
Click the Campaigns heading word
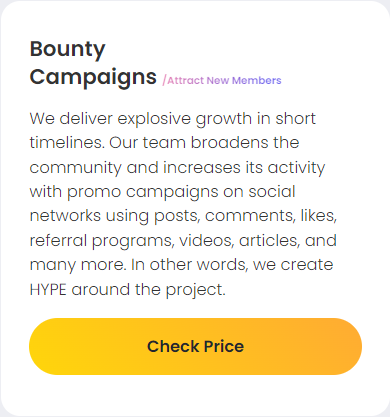[93, 78]
